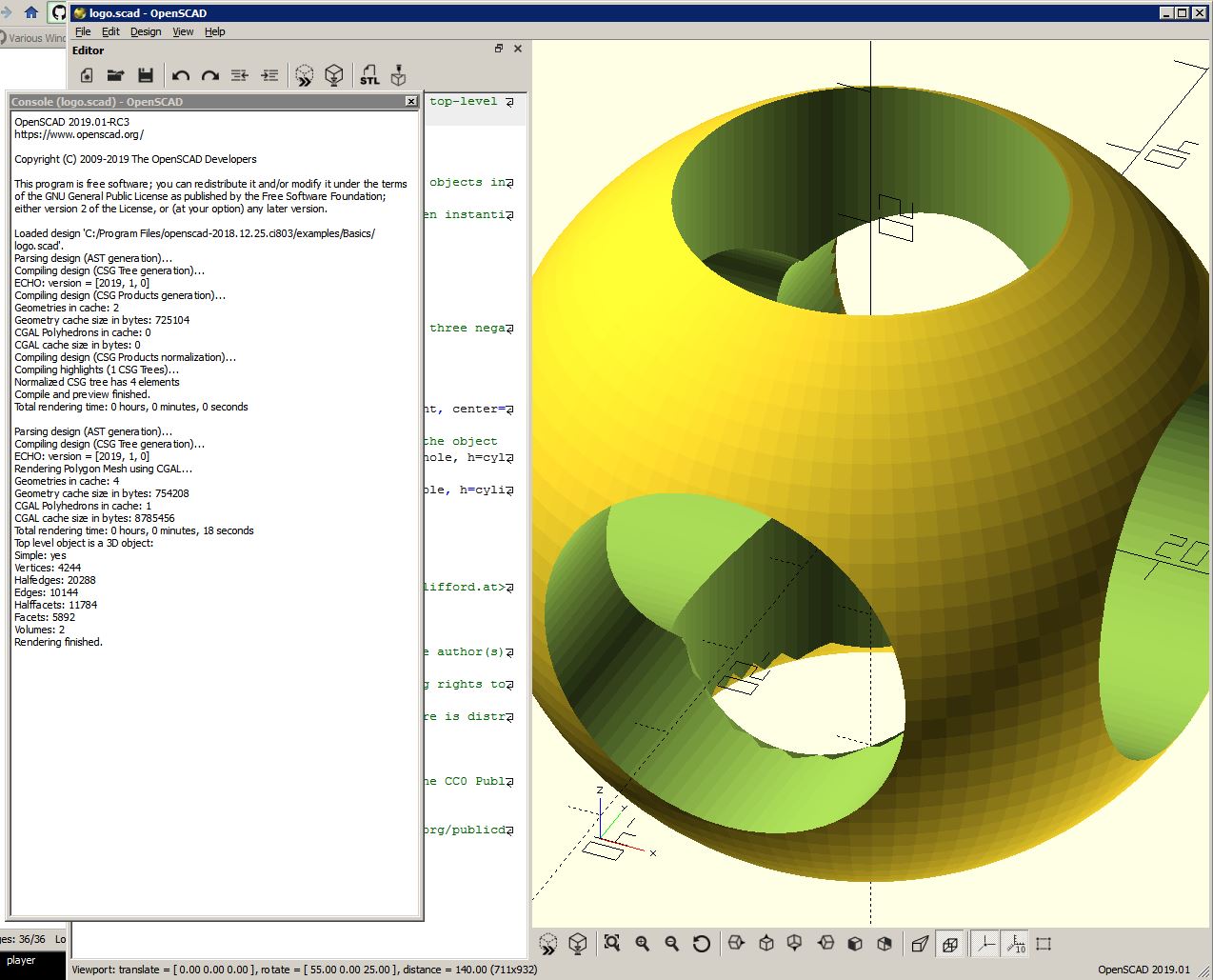Redo the last edit
Image resolution: width=1213 pixels, height=980 pixels.
pos(210,75)
